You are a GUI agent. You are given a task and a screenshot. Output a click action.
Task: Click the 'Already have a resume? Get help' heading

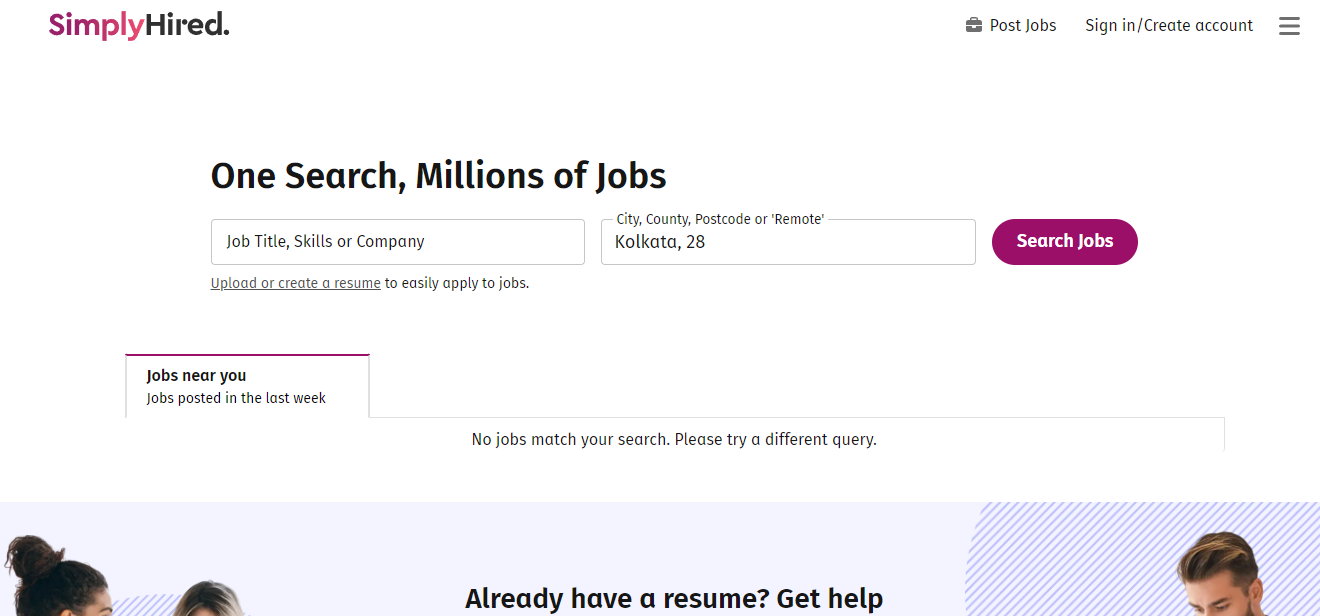point(674,599)
